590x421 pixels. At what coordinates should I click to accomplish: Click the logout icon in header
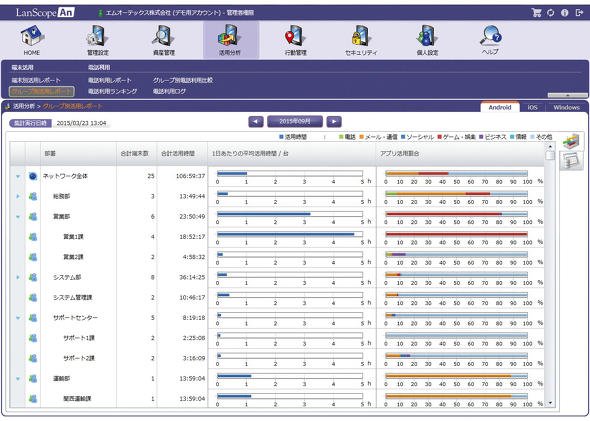point(579,13)
